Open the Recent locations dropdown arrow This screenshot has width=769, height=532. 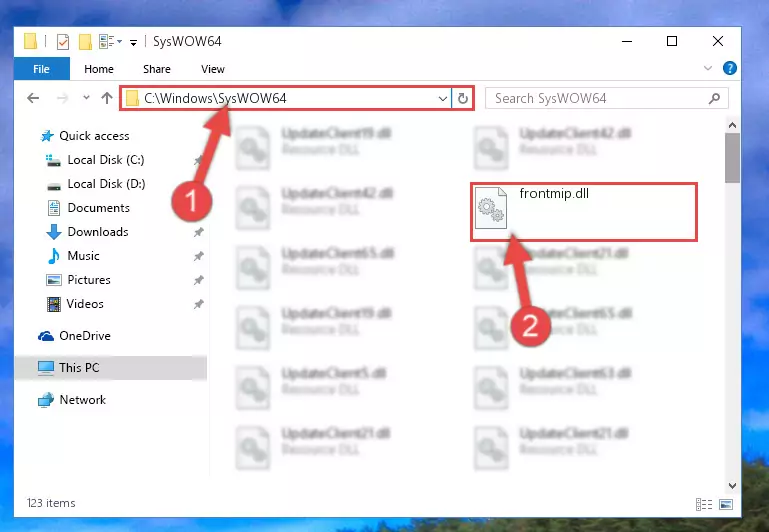[86, 98]
